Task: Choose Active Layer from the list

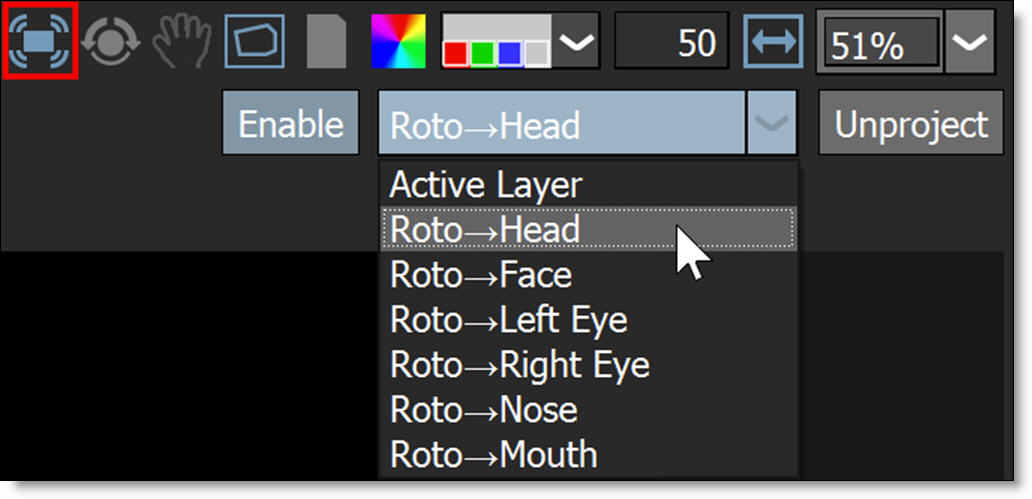Action: click(485, 185)
